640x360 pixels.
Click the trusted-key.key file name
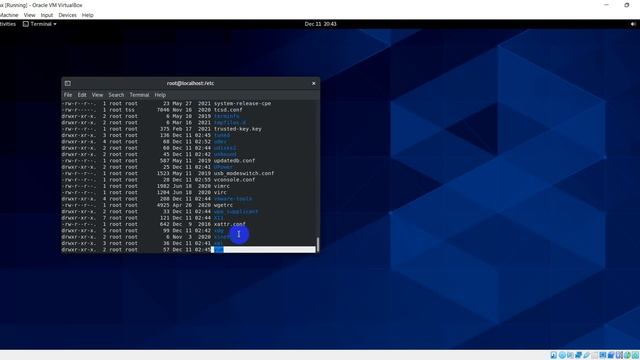click(x=238, y=129)
